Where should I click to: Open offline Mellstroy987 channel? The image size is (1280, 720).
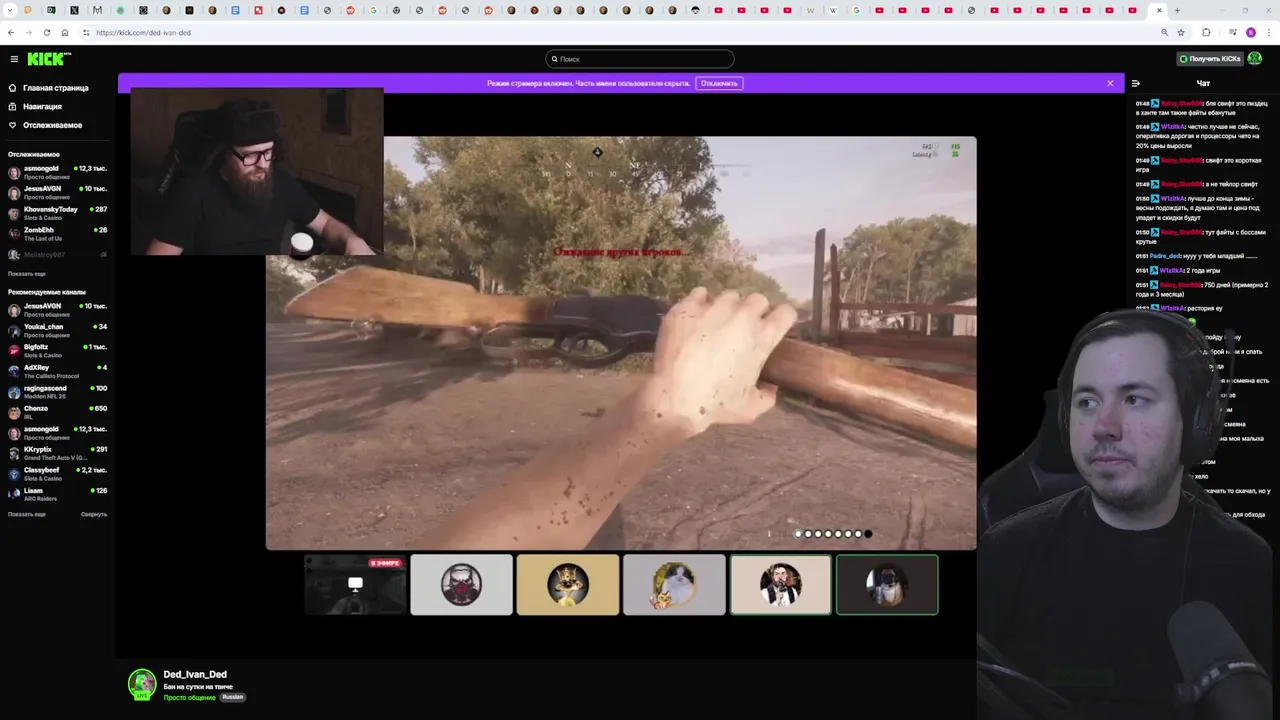(58, 255)
